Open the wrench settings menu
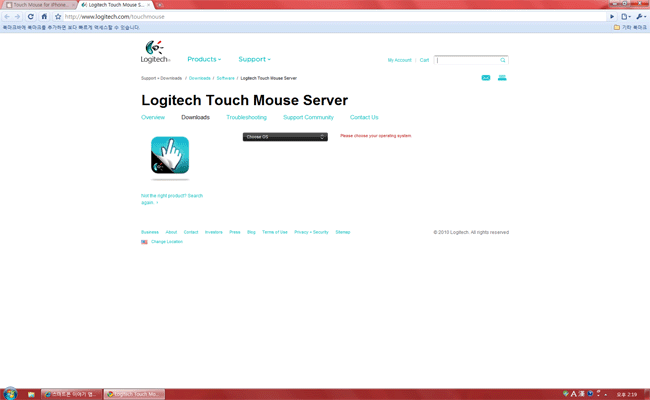The height and width of the screenshot is (400, 650). pyautogui.click(x=641, y=17)
